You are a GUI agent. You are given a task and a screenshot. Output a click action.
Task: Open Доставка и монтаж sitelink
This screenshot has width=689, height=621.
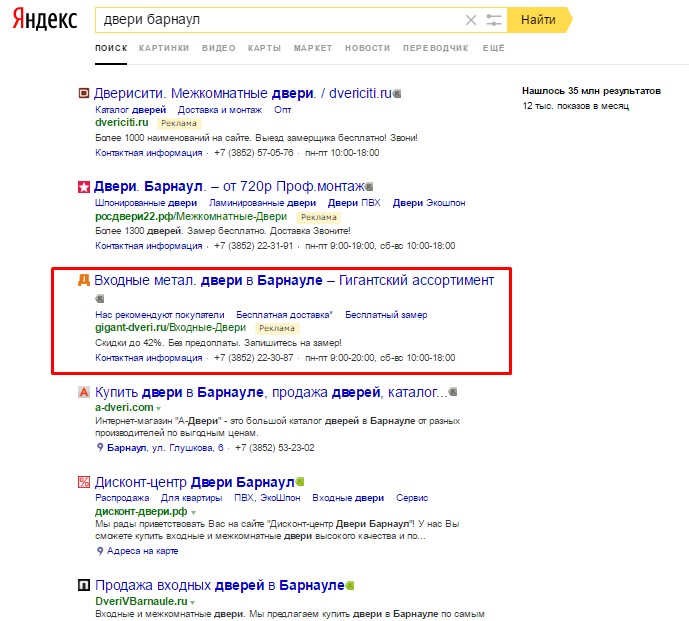point(220,109)
